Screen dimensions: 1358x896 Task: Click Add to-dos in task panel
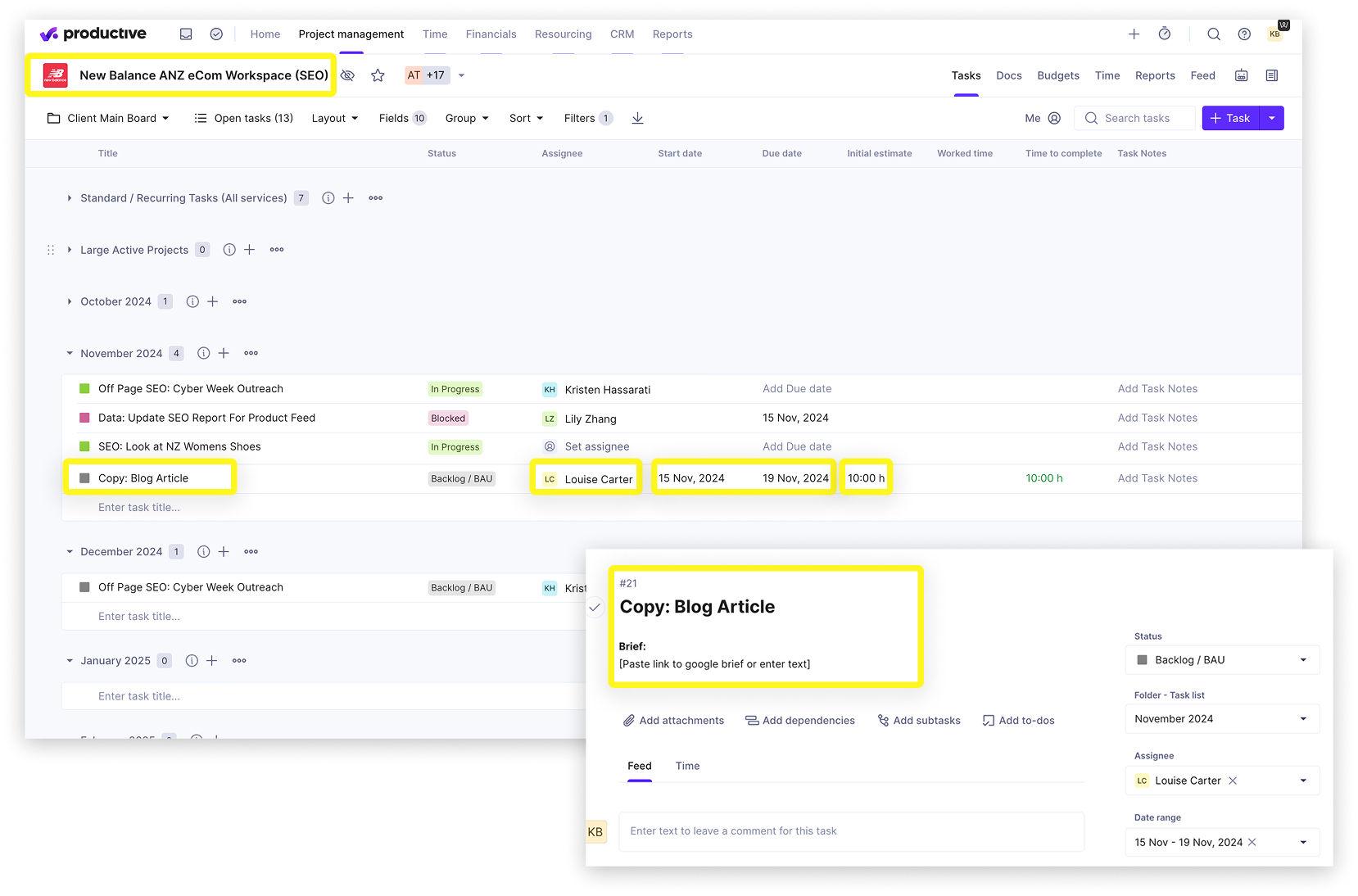[x=1018, y=721]
